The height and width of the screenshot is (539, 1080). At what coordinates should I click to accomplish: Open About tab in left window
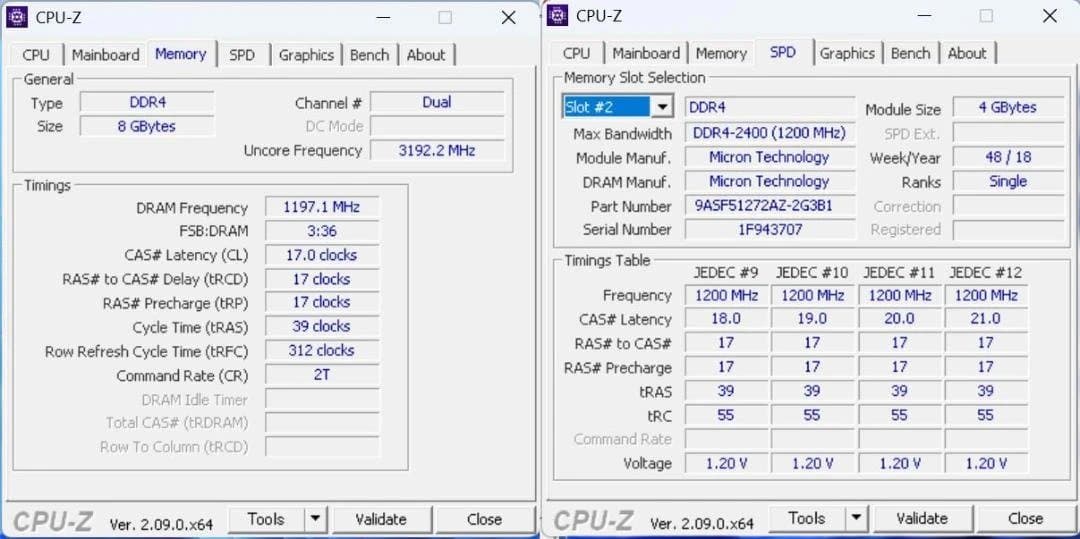[426, 55]
